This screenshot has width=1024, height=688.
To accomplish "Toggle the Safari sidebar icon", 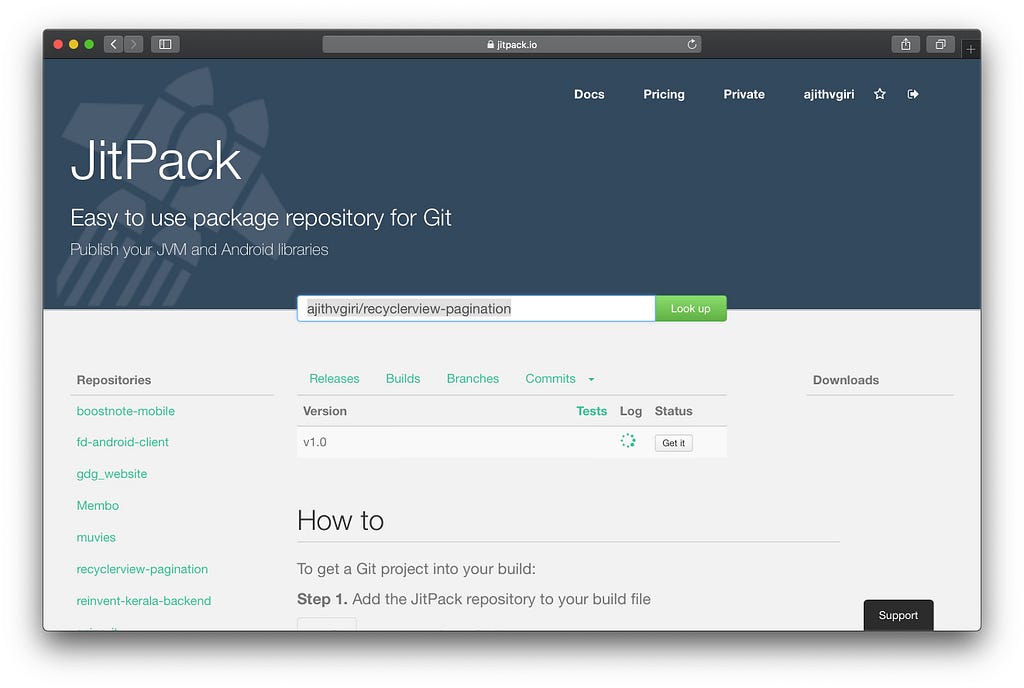I will 165,44.
